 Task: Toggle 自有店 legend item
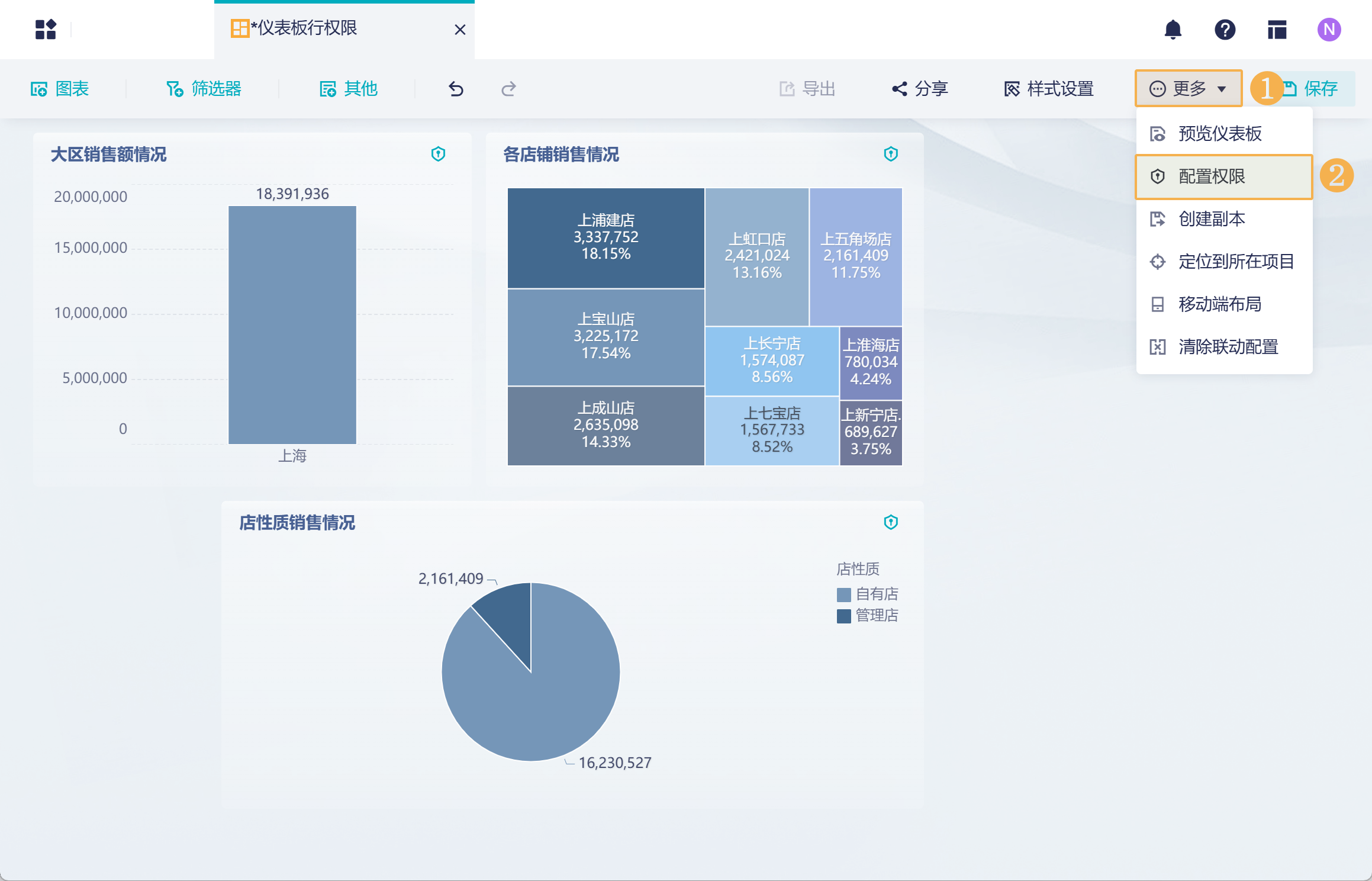coord(868,594)
